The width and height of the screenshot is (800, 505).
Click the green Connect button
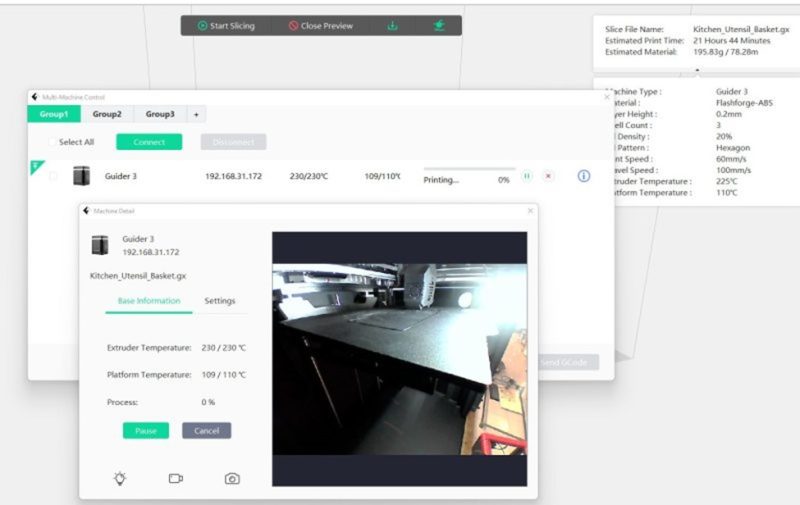pos(149,142)
